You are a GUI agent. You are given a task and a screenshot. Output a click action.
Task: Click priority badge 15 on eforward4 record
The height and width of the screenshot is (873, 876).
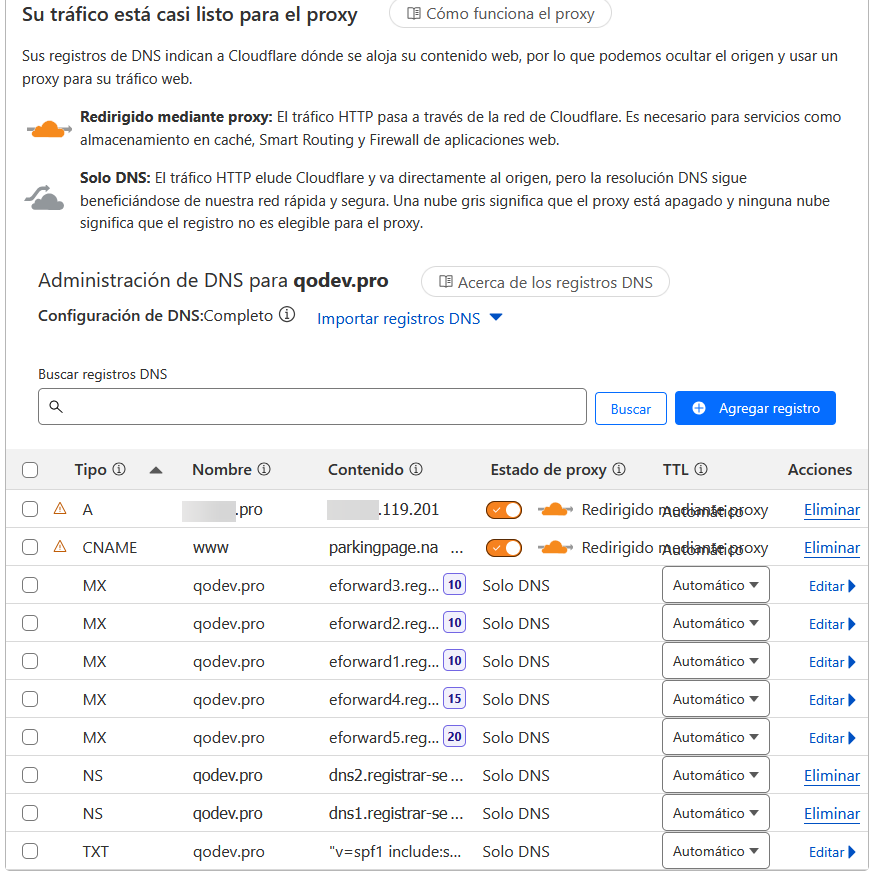455,699
